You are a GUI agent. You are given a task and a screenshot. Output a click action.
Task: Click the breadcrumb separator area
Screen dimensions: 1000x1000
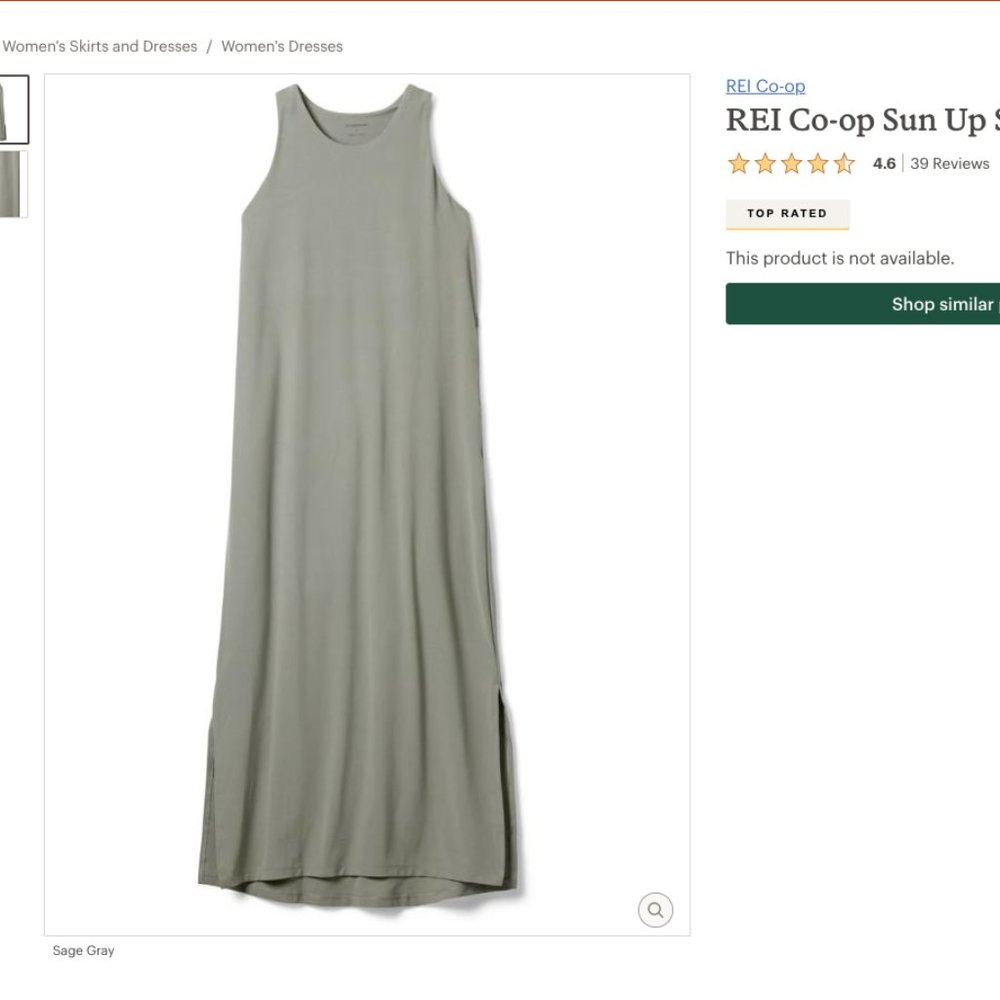click(209, 46)
